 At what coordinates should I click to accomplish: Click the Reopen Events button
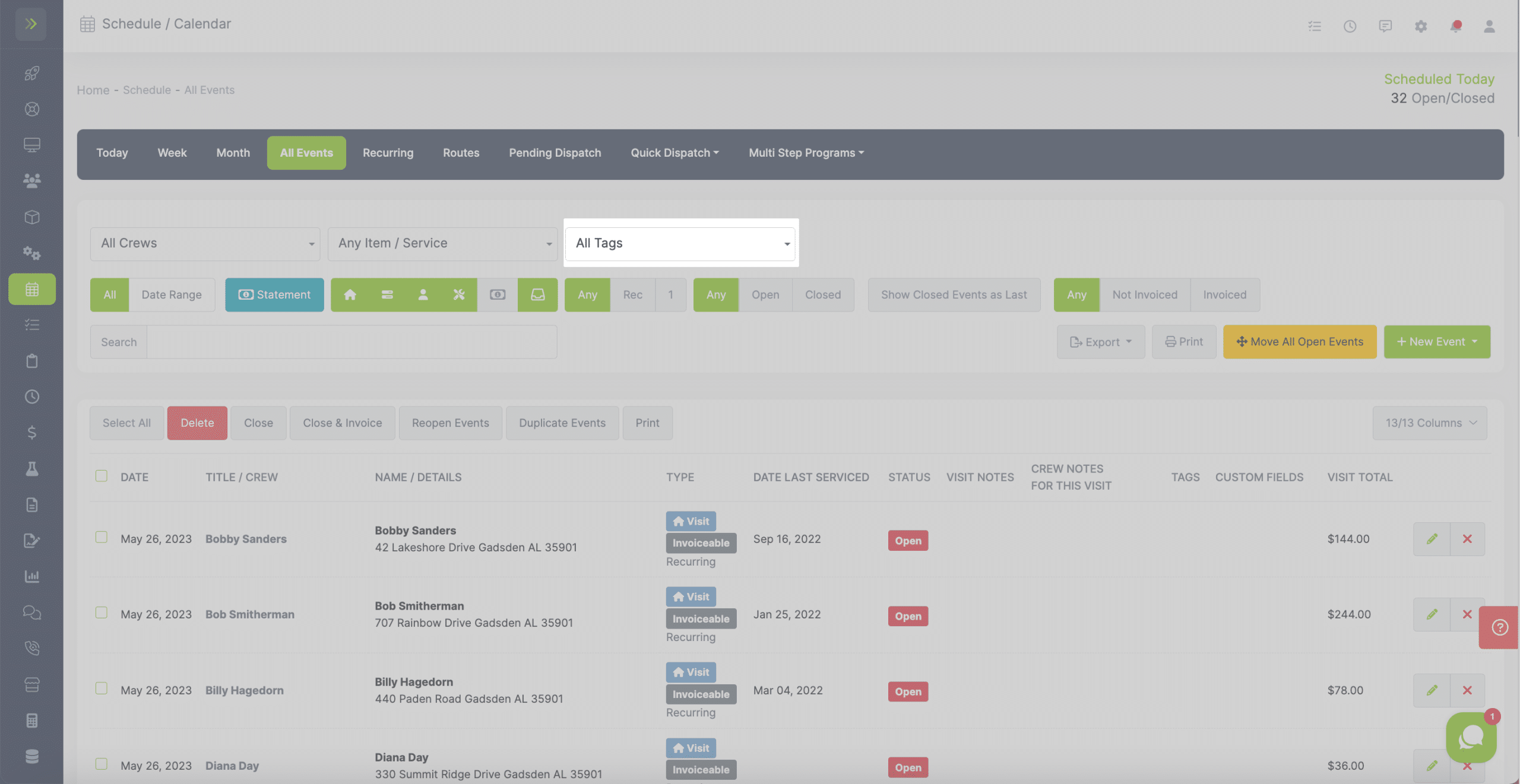point(451,423)
